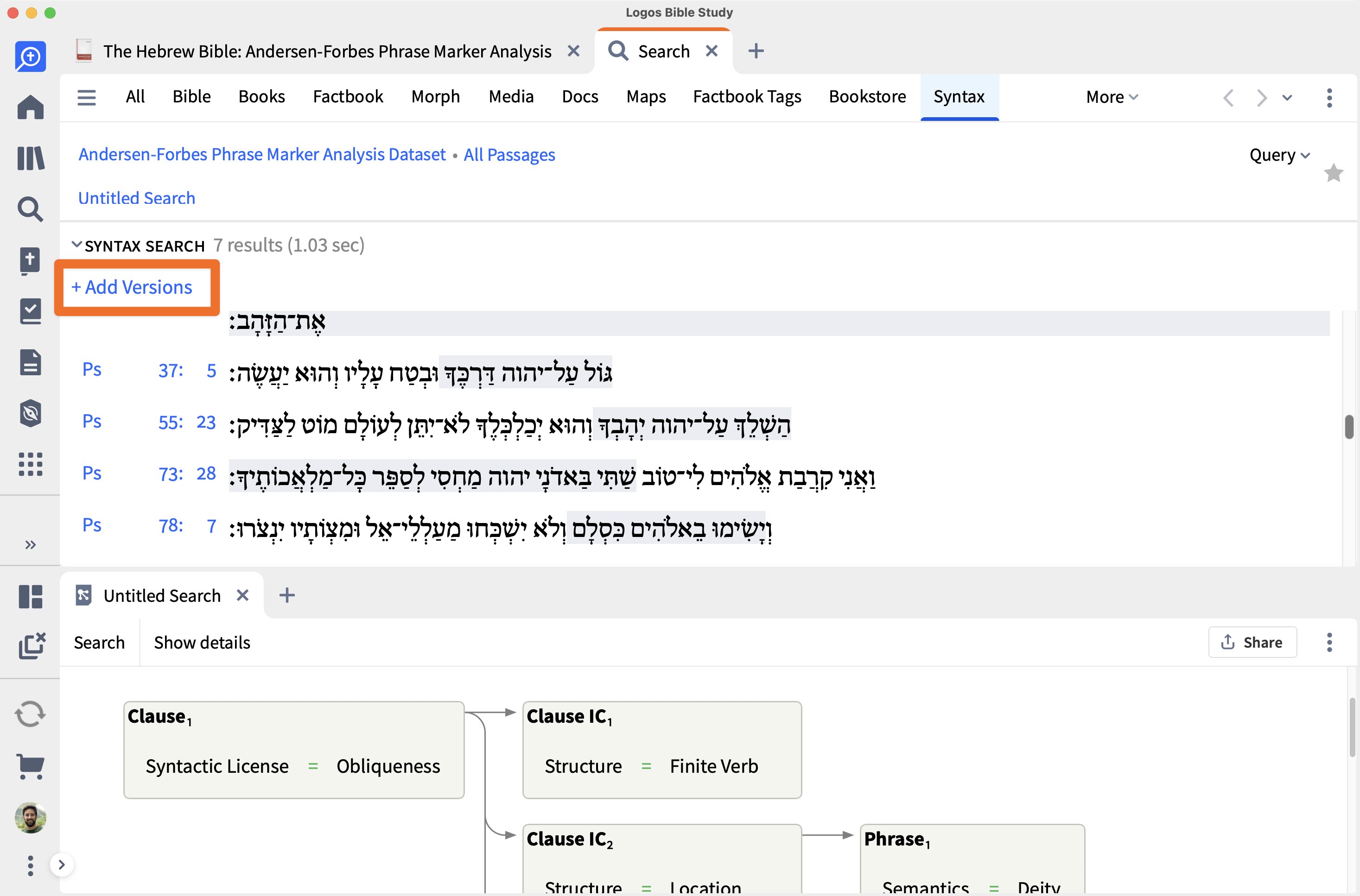
Task: Open Ps 55:23 result reference
Action: [149, 422]
